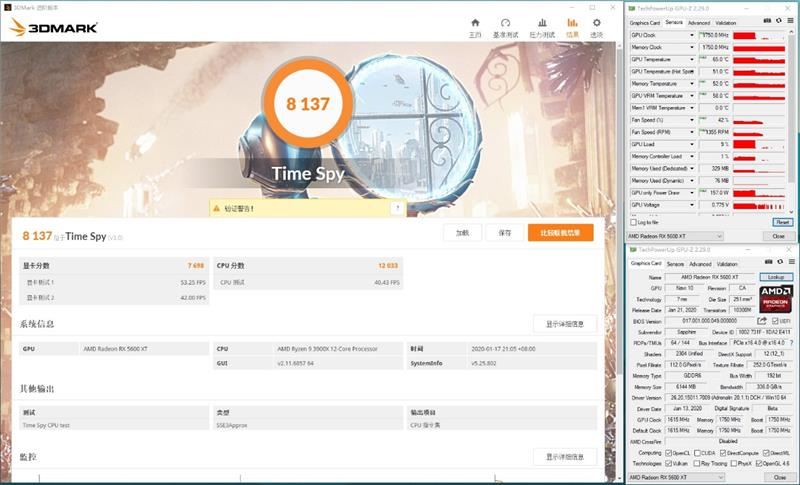The width and height of the screenshot is (800, 485).
Task: Toggle the DirectCompute checkbox
Action: click(723, 453)
